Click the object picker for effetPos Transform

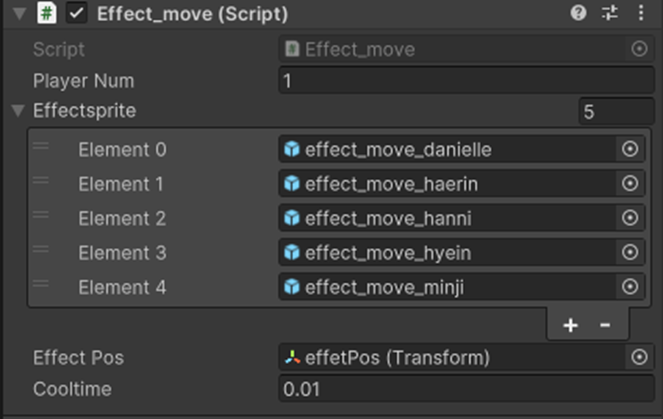click(x=639, y=357)
